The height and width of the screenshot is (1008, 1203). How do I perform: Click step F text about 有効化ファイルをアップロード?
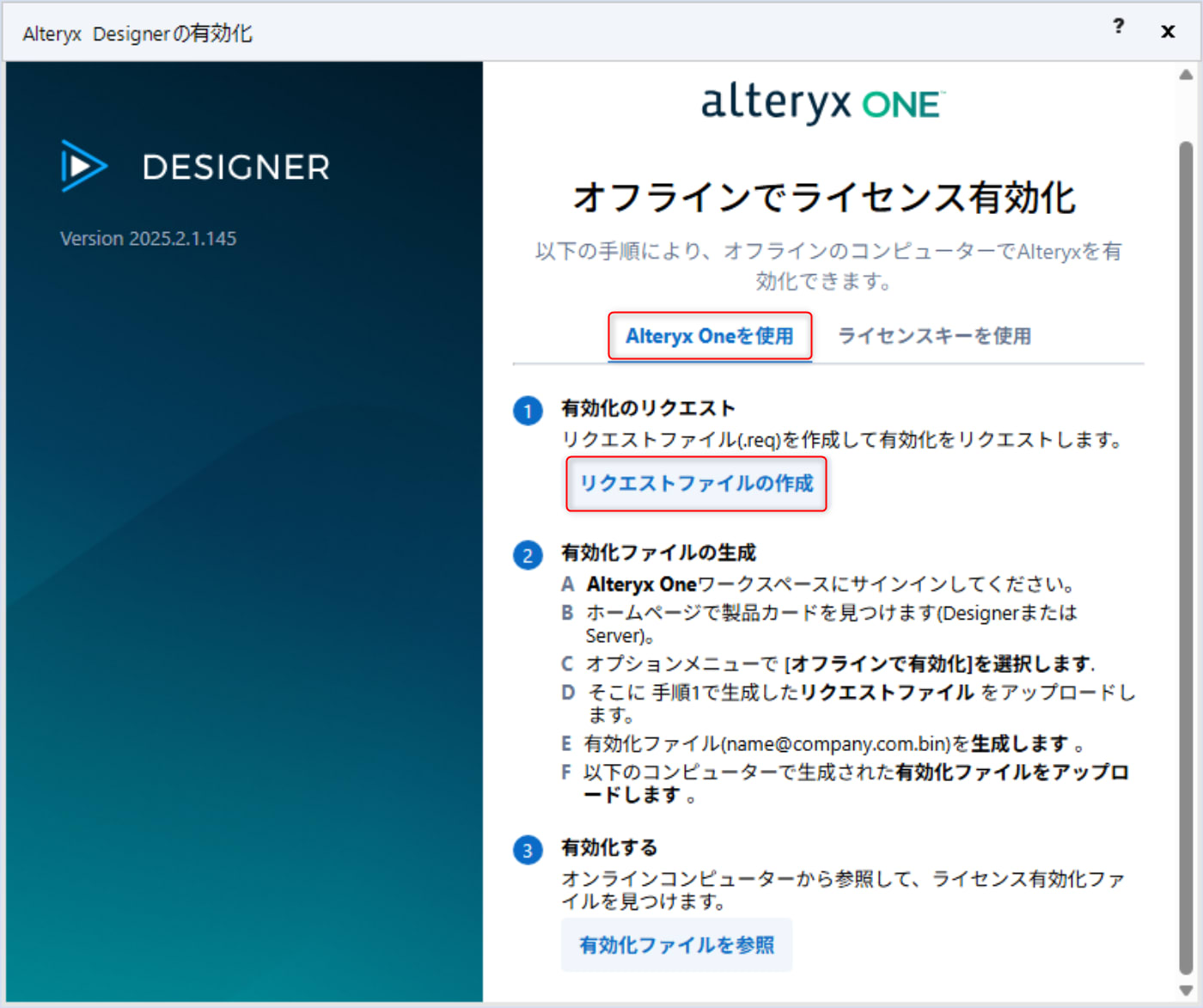pos(856,783)
